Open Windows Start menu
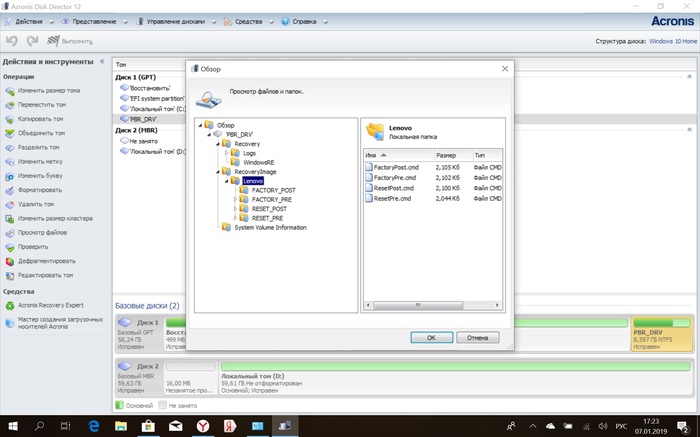Image resolution: width=700 pixels, height=437 pixels. click(13, 426)
